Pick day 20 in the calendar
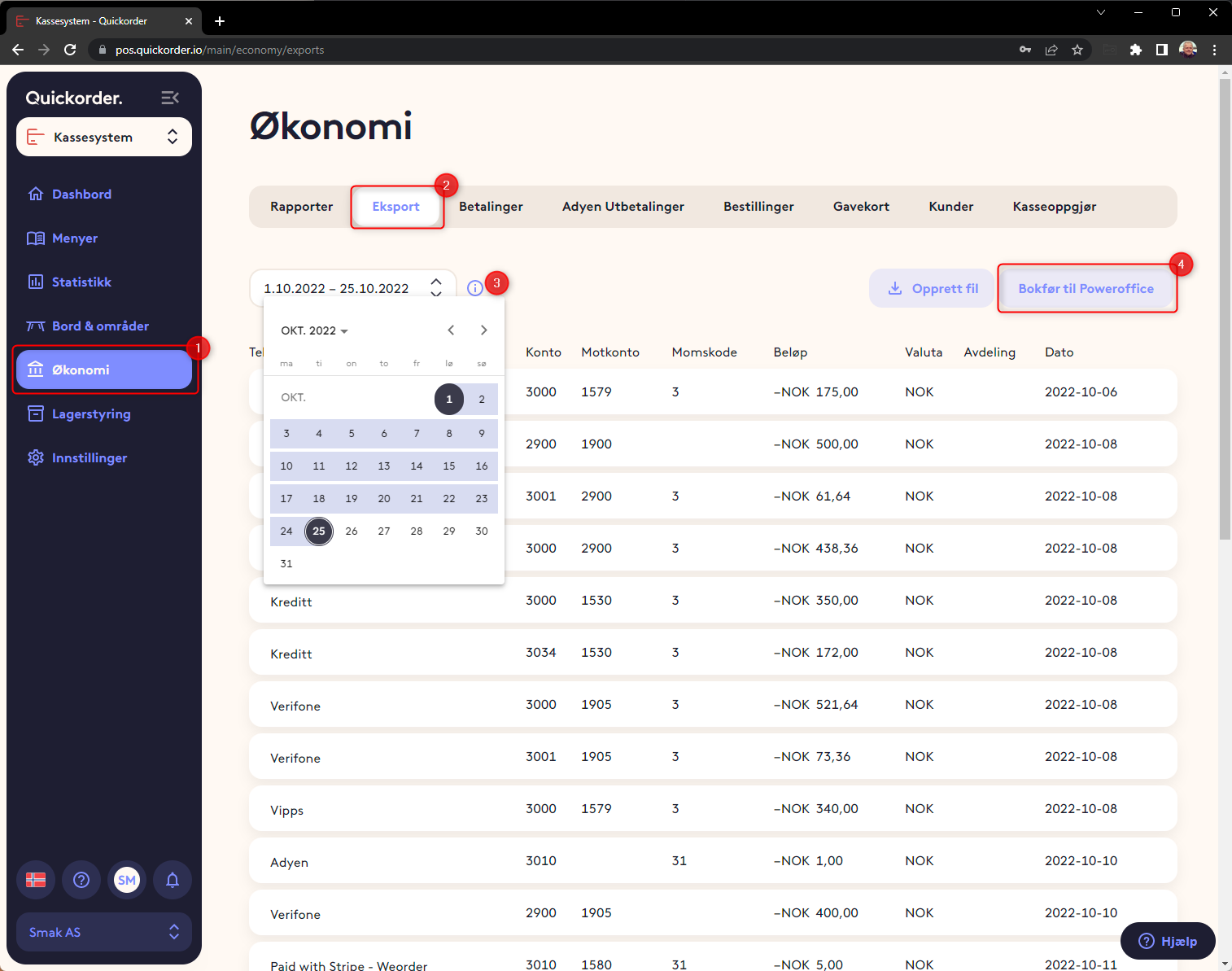Image resolution: width=1232 pixels, height=971 pixels. click(384, 498)
